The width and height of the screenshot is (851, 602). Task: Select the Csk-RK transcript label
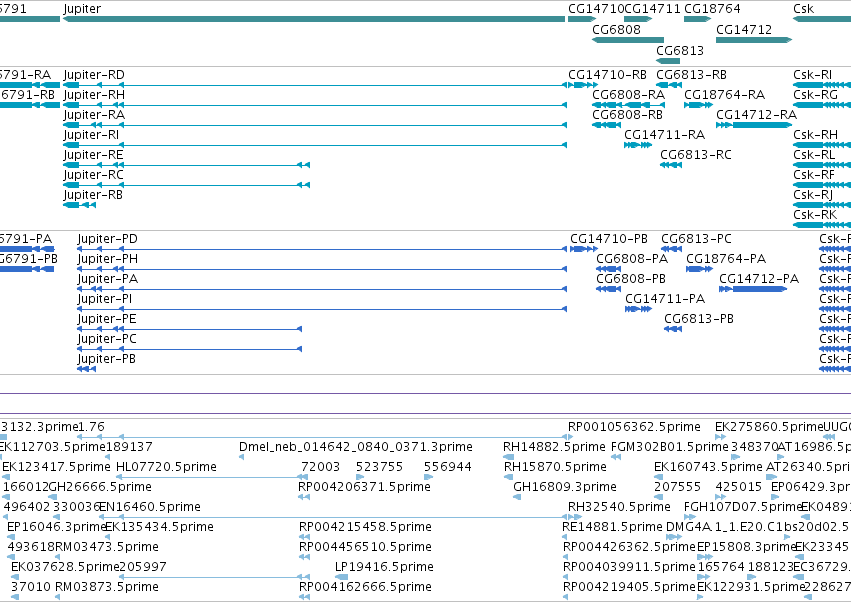[x=815, y=215]
